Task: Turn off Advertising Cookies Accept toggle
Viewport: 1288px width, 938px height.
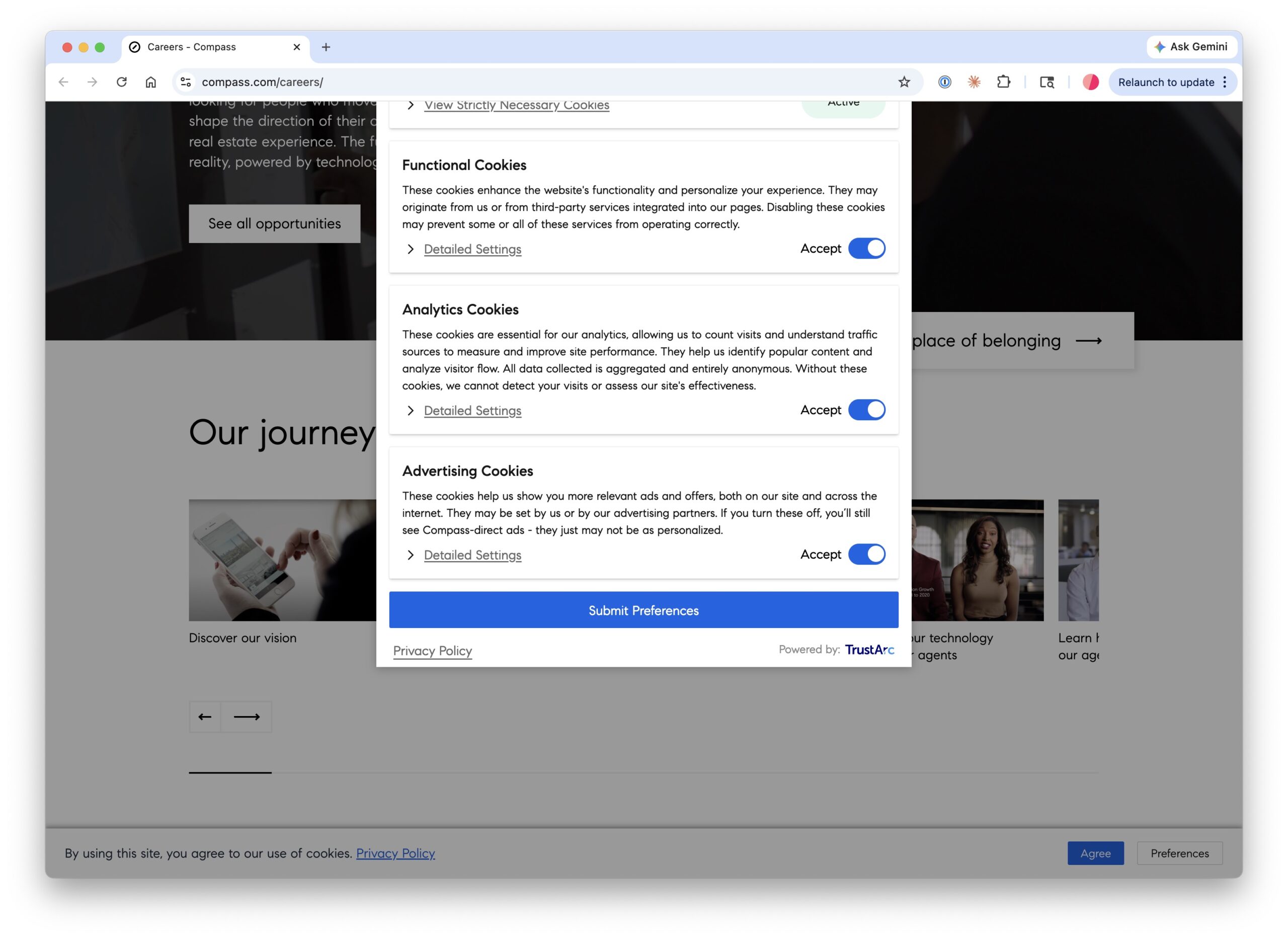Action: [866, 554]
